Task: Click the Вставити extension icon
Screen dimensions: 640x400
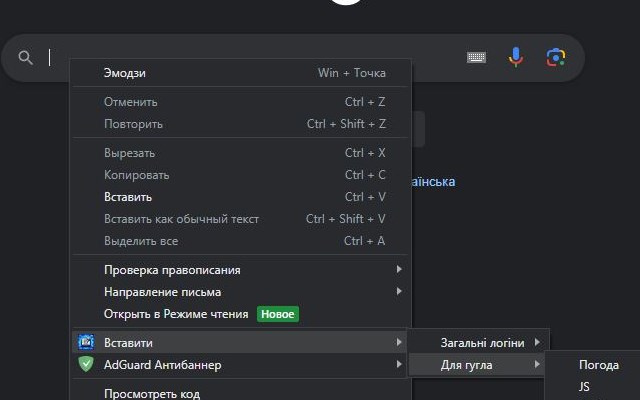Action: coord(86,343)
